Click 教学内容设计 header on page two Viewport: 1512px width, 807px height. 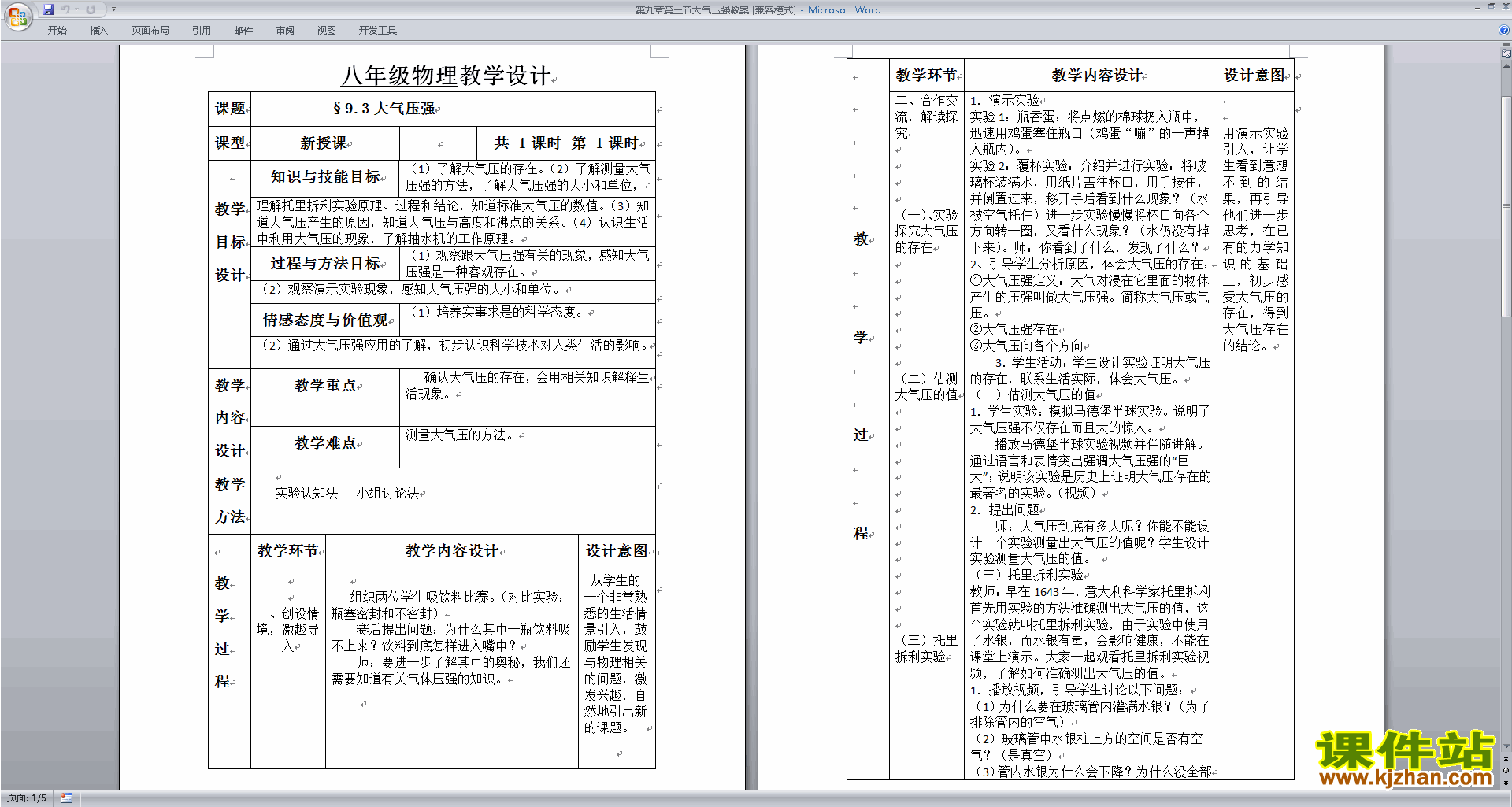(x=1097, y=76)
